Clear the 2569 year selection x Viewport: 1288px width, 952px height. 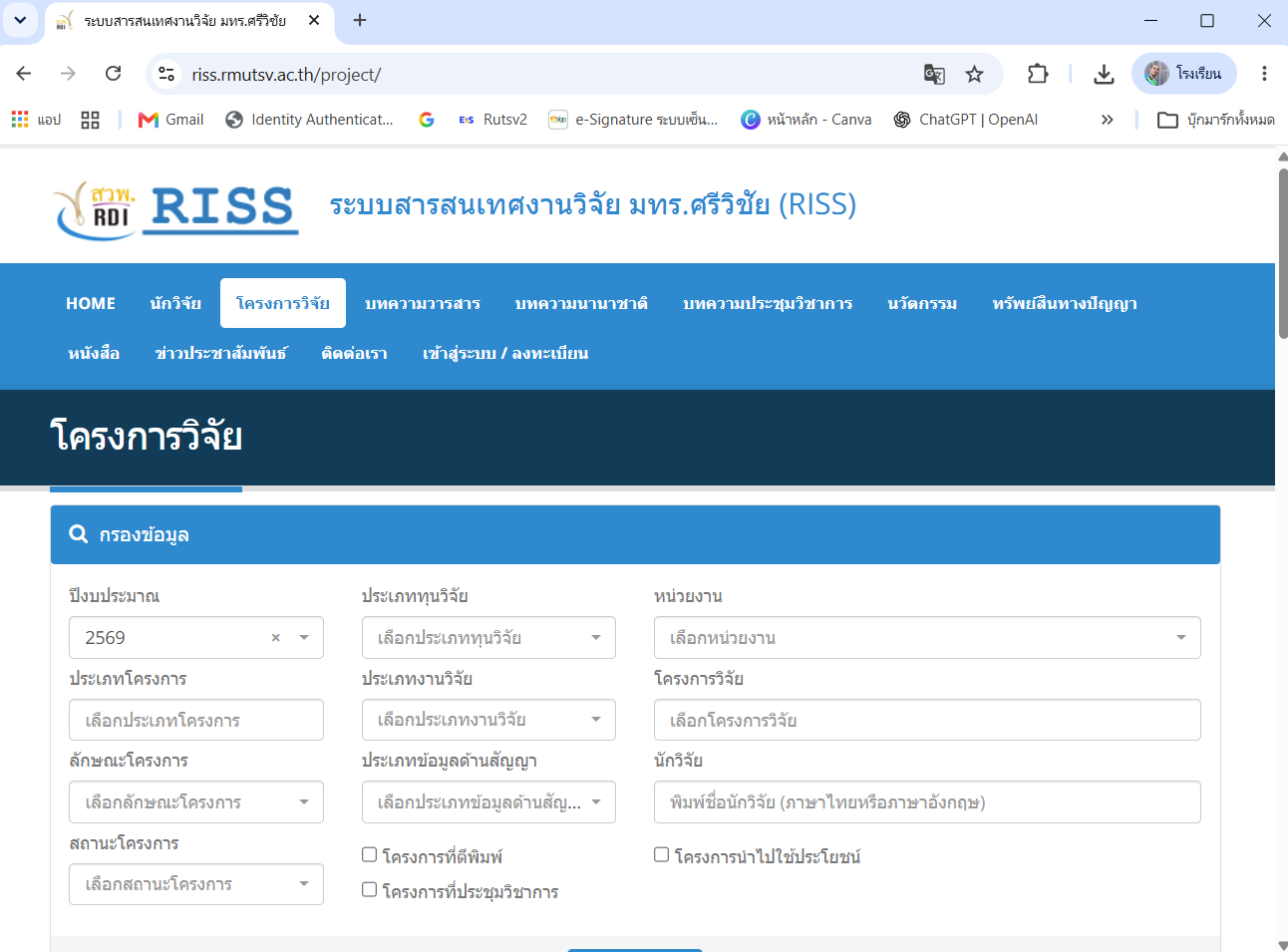(x=276, y=638)
